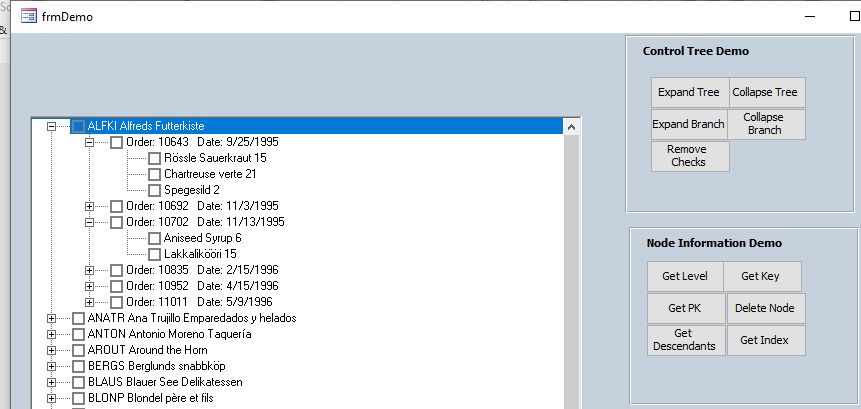
Task: Select the Lakkalikööri 15 item
Action: 200,254
